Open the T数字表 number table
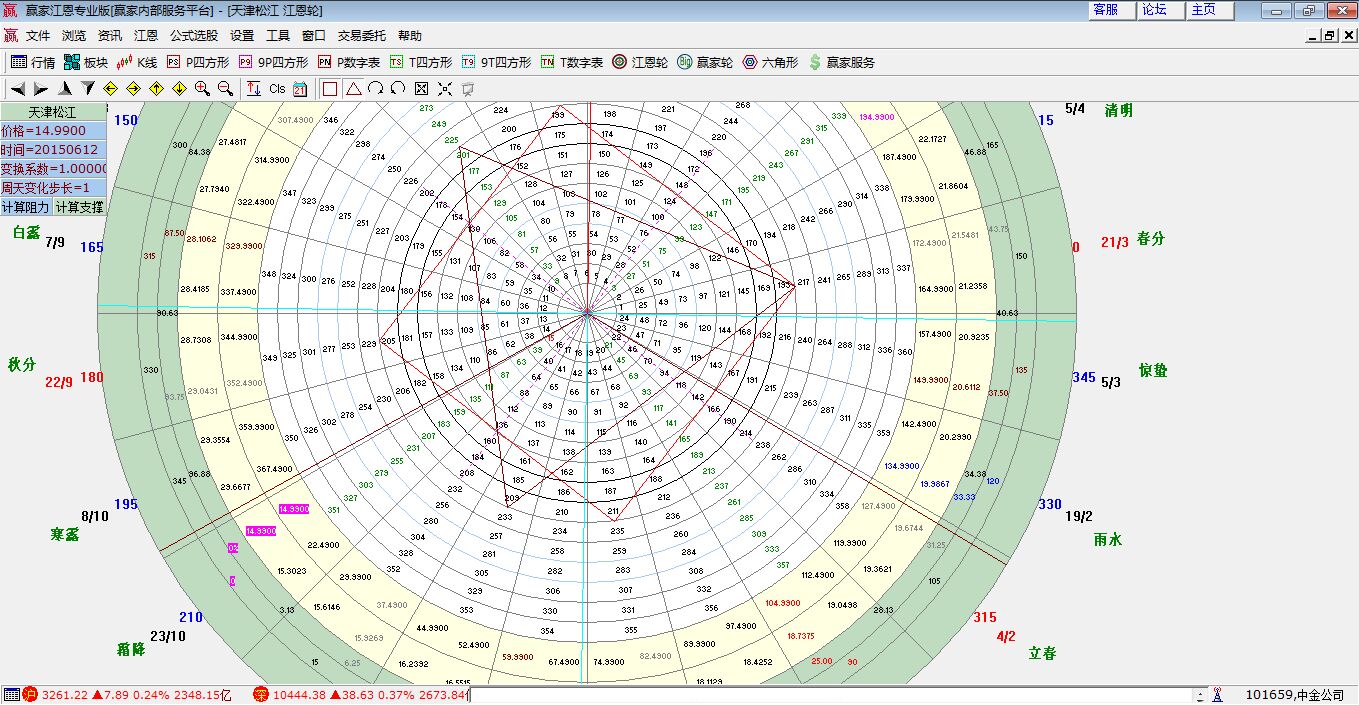Screen dimensions: 1359x705 point(572,62)
